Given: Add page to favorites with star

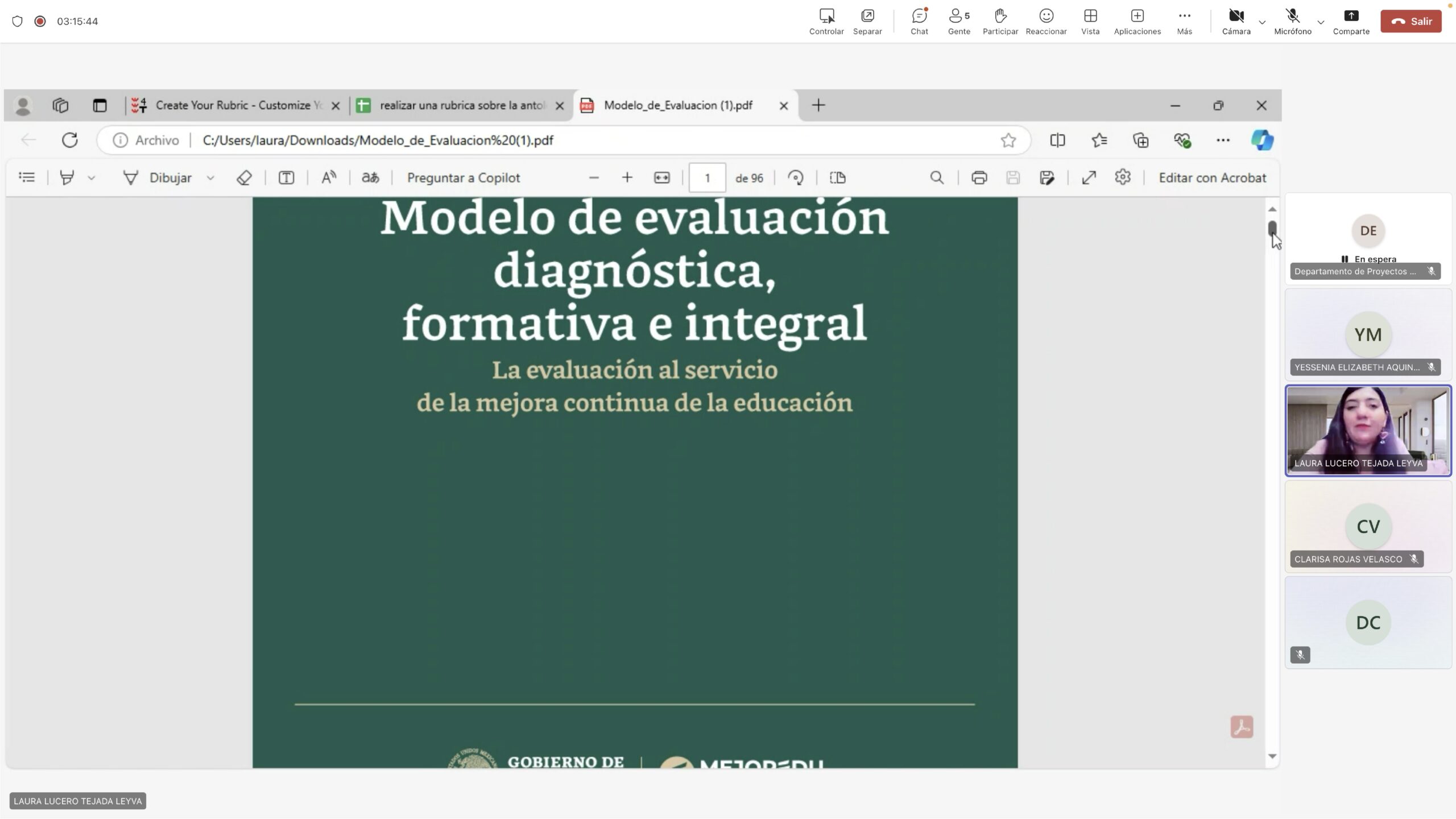Looking at the screenshot, I should click(1008, 140).
